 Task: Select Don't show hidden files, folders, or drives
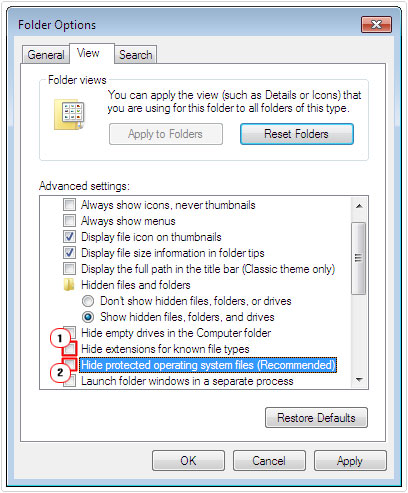pyautogui.click(x=88, y=301)
